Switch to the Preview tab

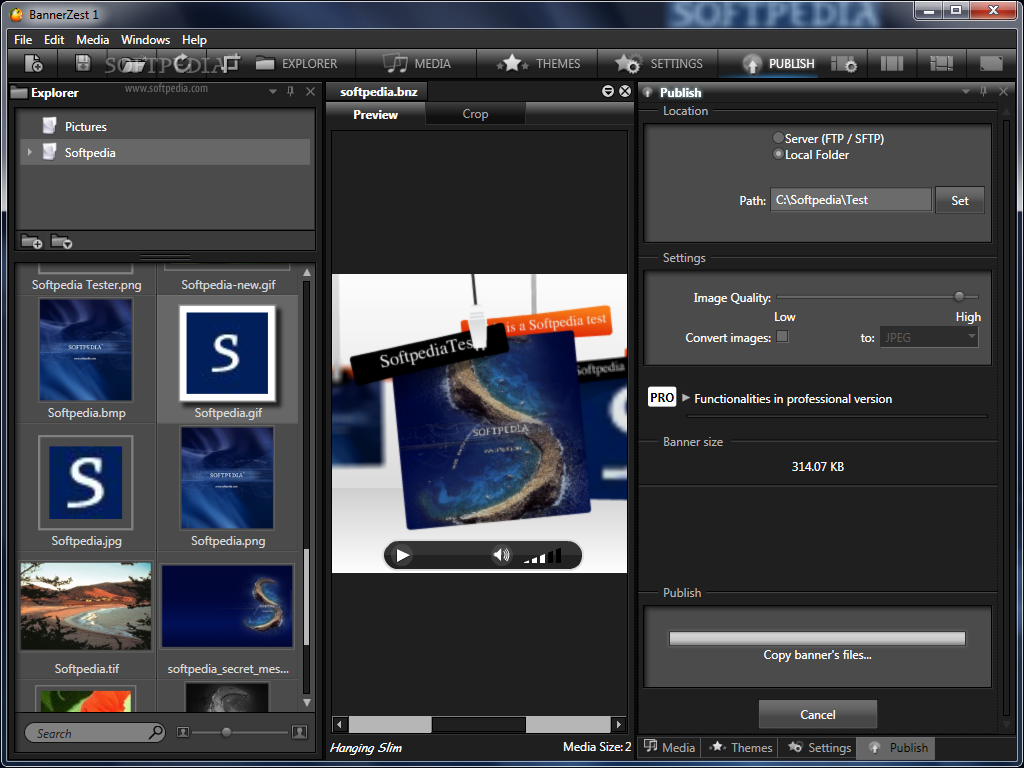click(376, 114)
